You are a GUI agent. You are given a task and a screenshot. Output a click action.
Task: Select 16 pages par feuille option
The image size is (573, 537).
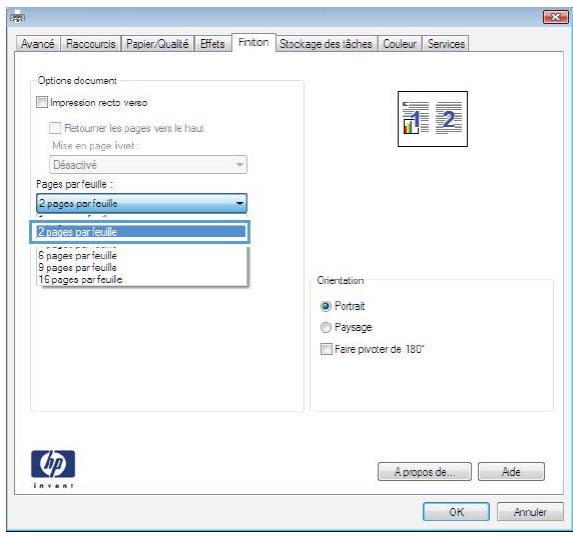(x=143, y=280)
